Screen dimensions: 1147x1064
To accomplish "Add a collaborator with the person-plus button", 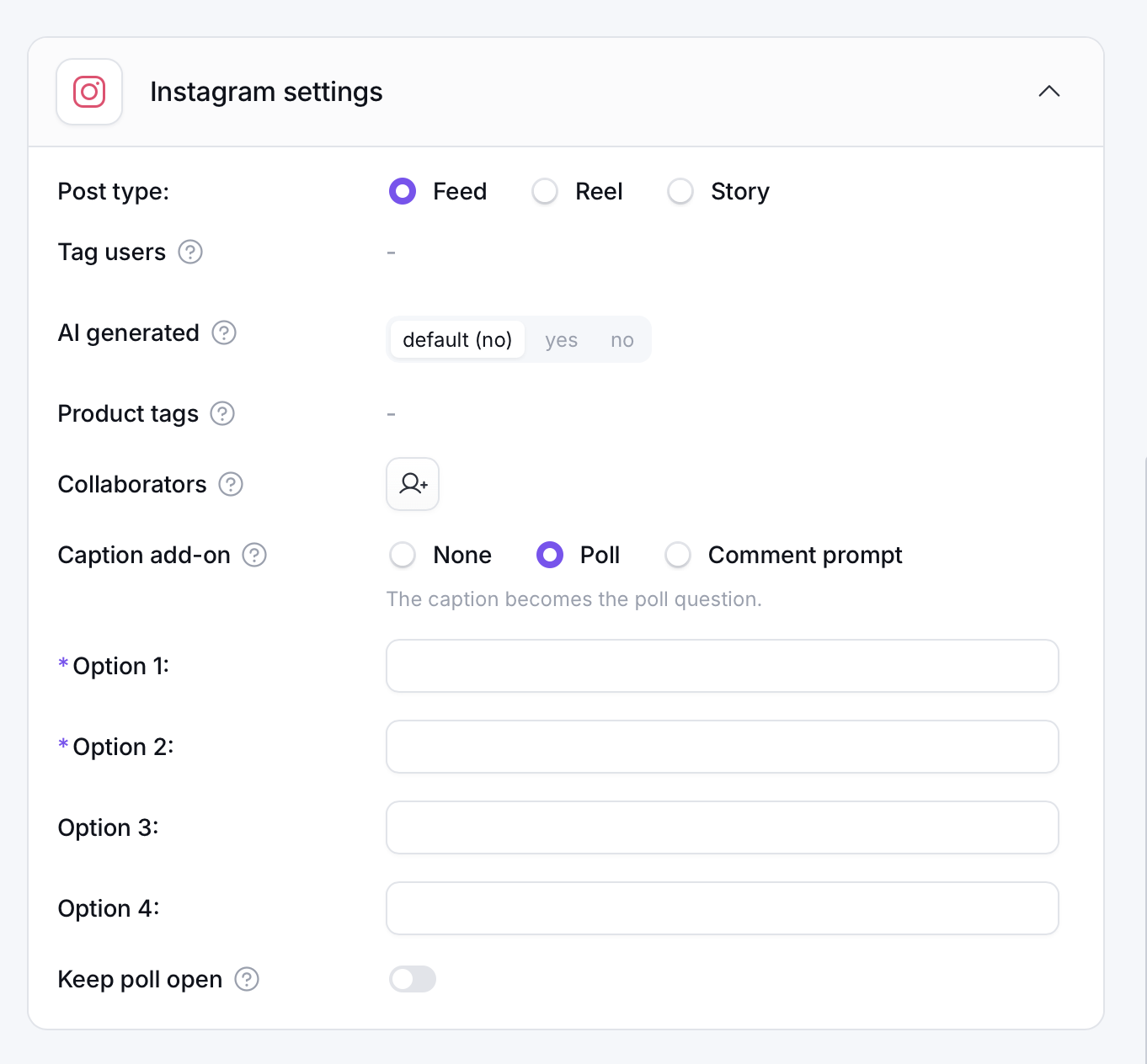I will tap(413, 484).
